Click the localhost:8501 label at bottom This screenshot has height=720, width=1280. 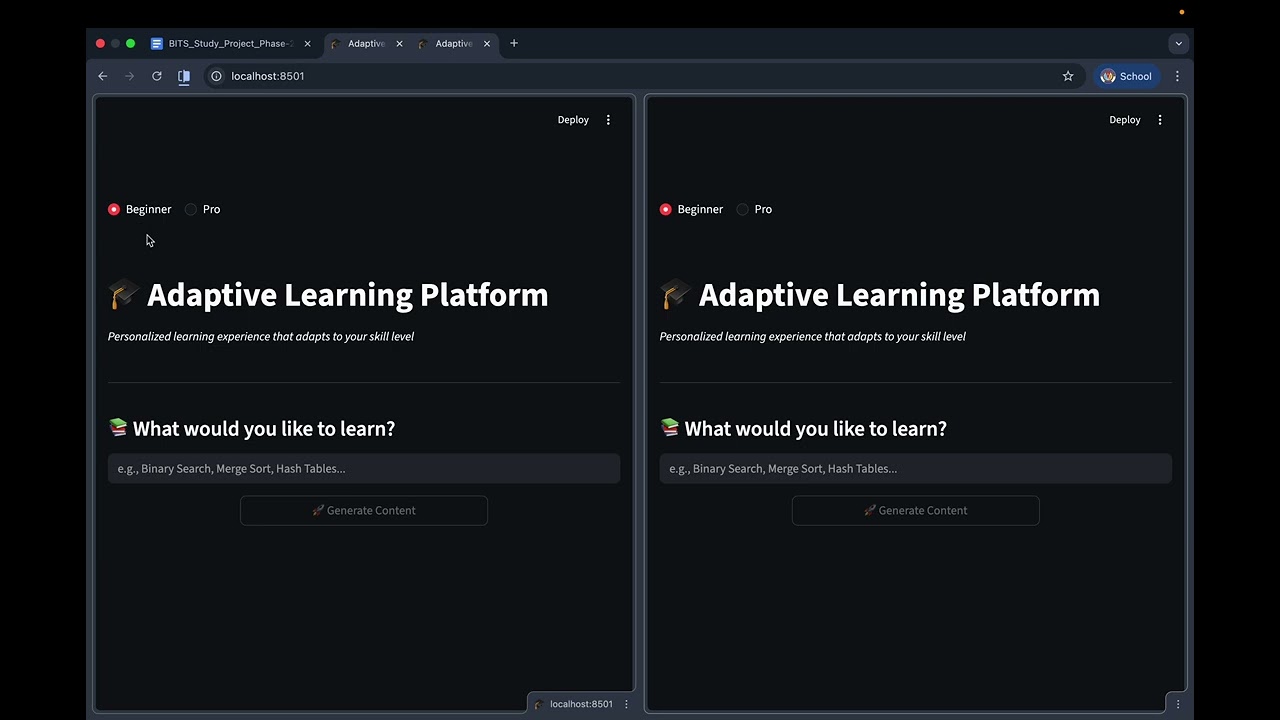point(581,704)
